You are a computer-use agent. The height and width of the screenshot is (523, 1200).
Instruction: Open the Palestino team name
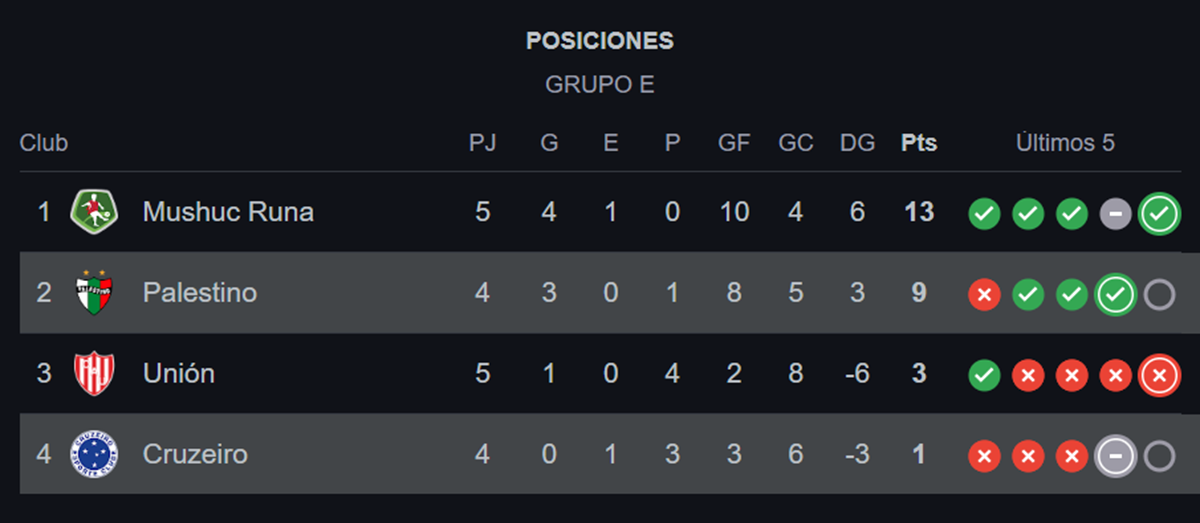pyautogui.click(x=200, y=292)
